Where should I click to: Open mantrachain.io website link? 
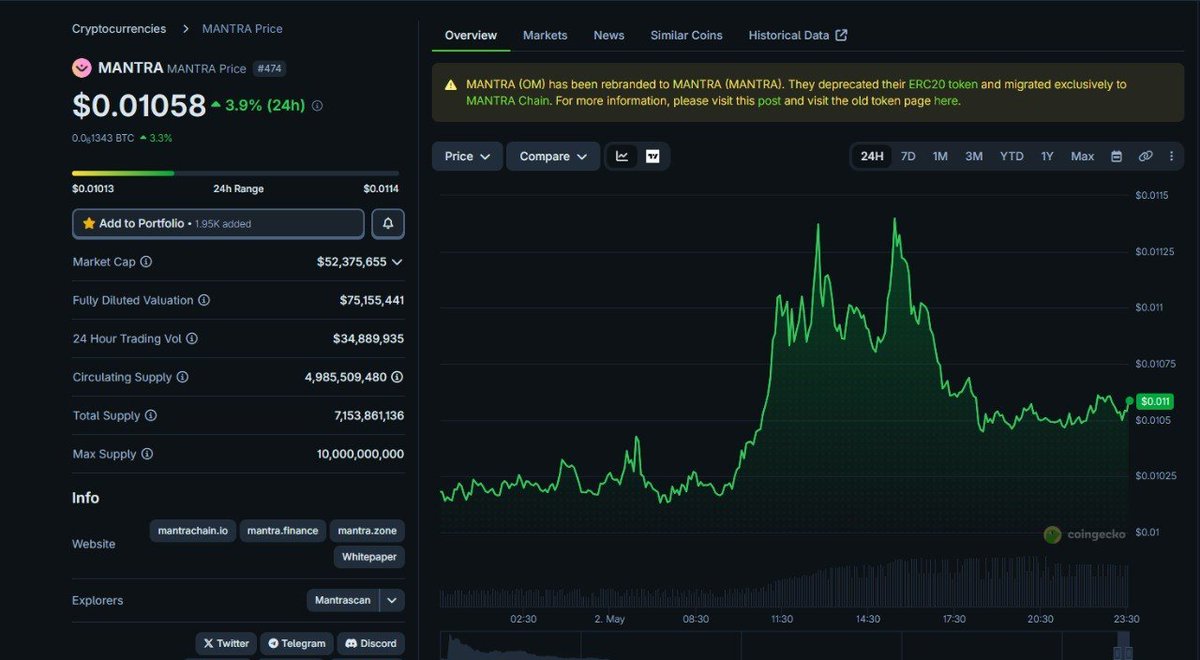tap(193, 531)
